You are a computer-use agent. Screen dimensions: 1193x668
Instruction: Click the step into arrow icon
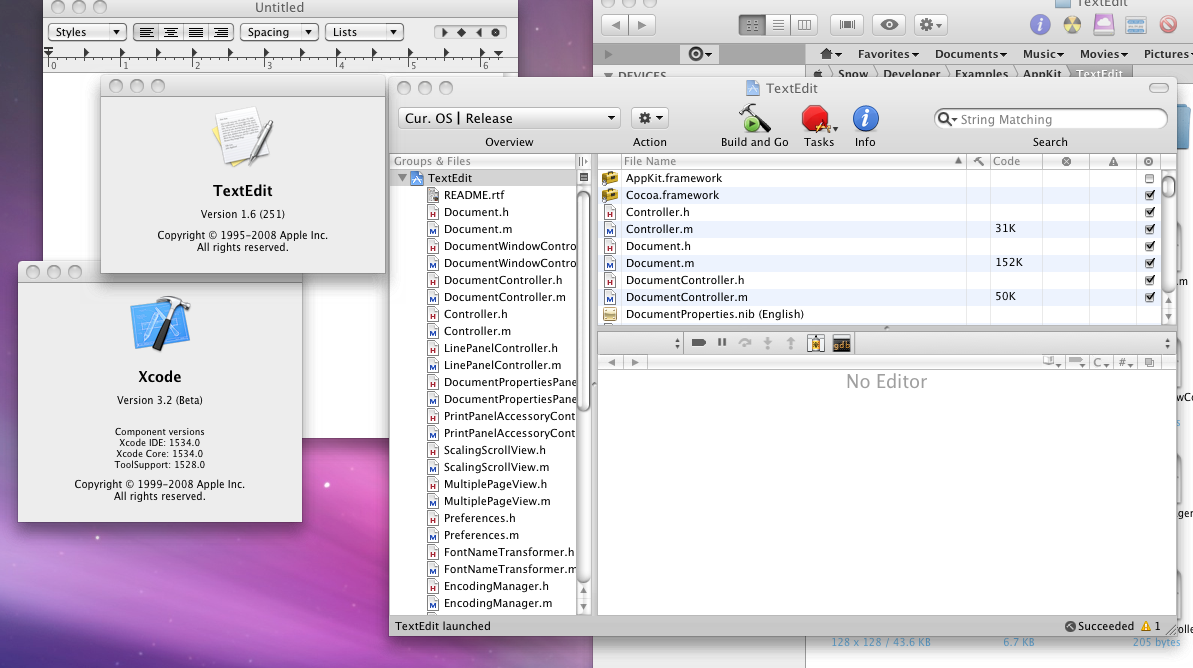pyautogui.click(x=768, y=343)
